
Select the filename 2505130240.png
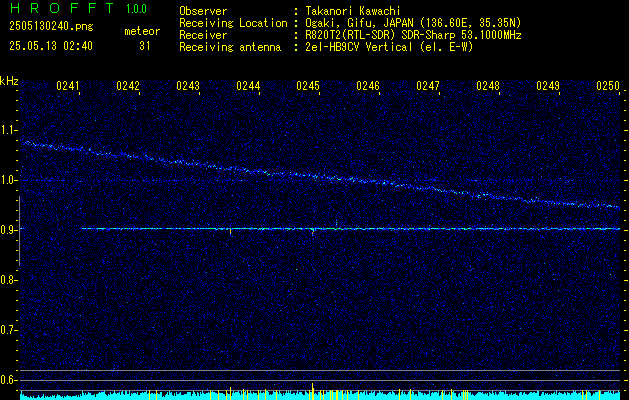coord(51,27)
